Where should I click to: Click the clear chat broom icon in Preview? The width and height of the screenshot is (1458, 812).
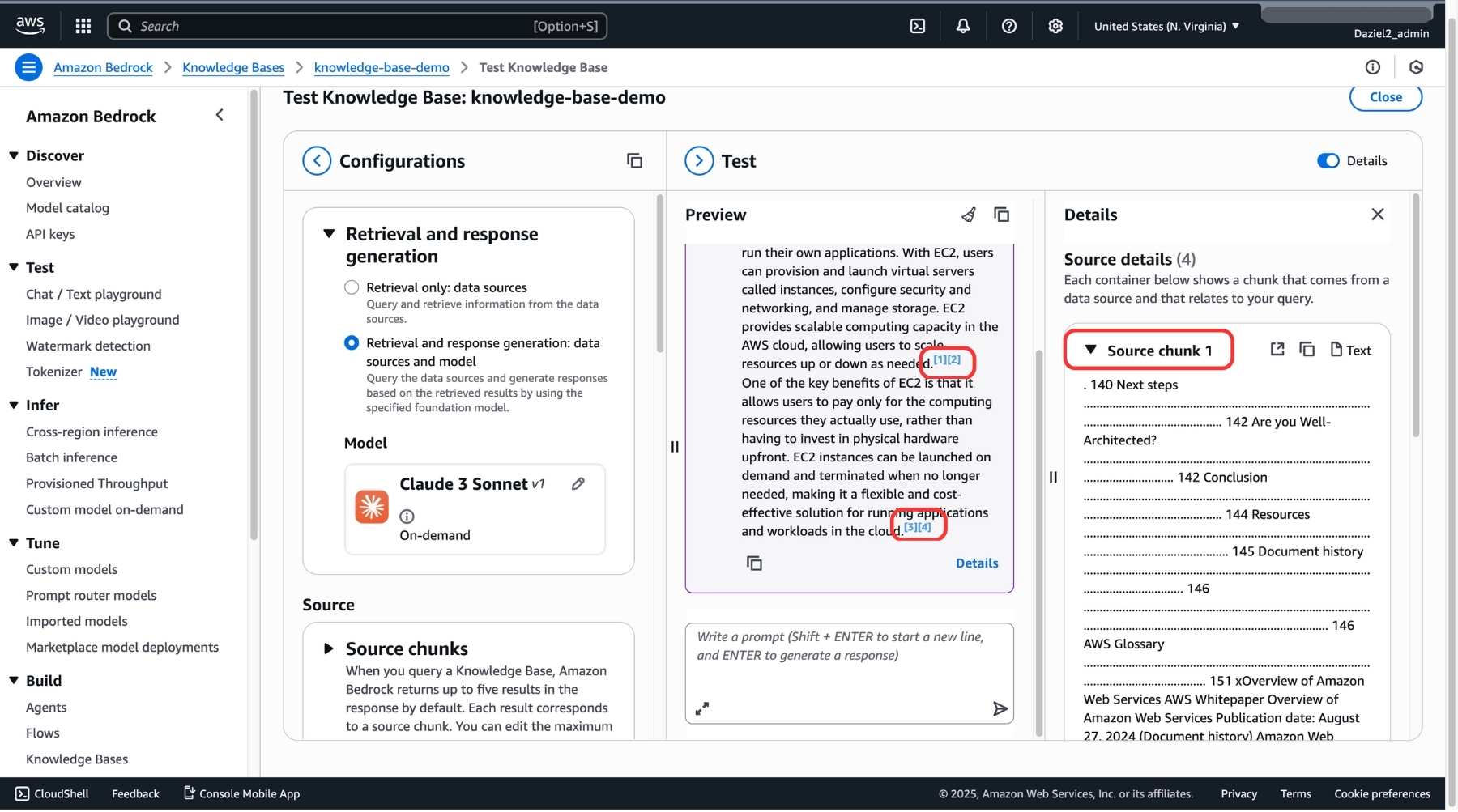pos(968,215)
